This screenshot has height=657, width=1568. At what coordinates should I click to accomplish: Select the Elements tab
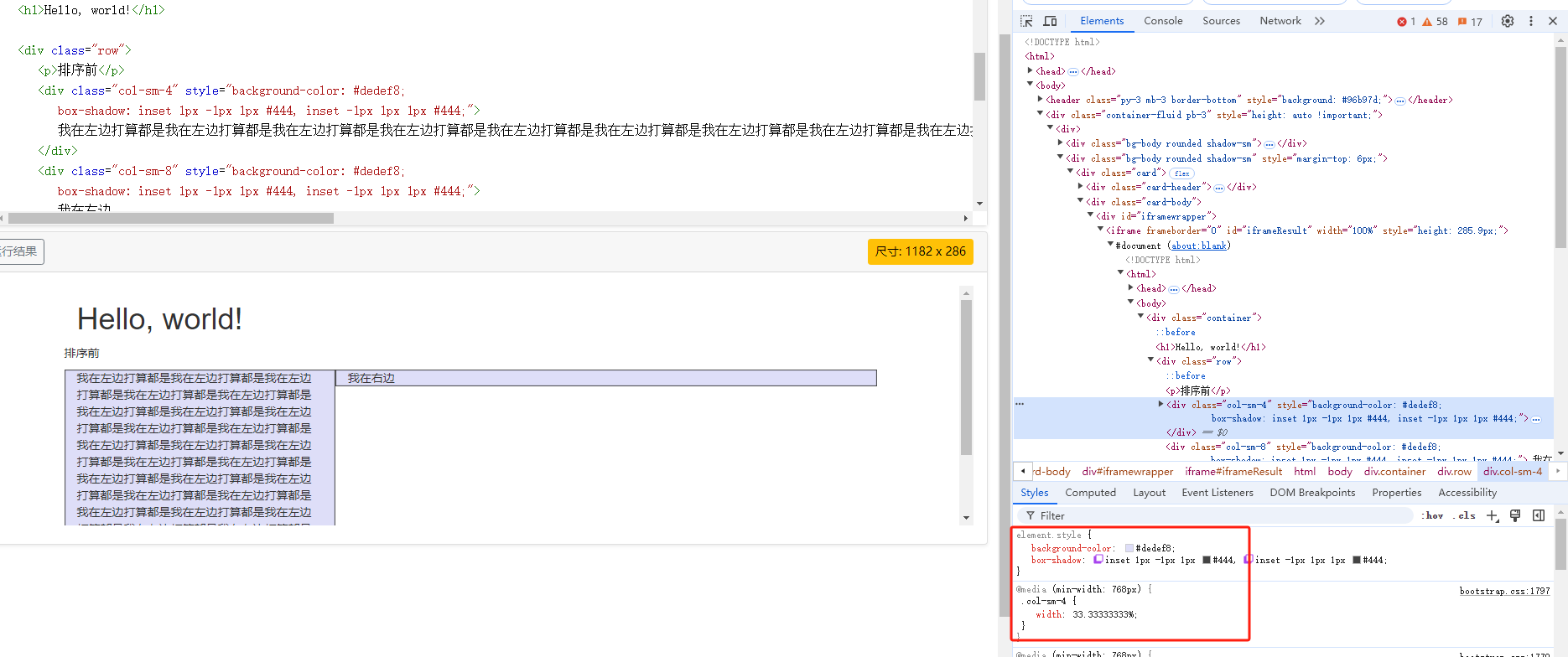point(1102,21)
